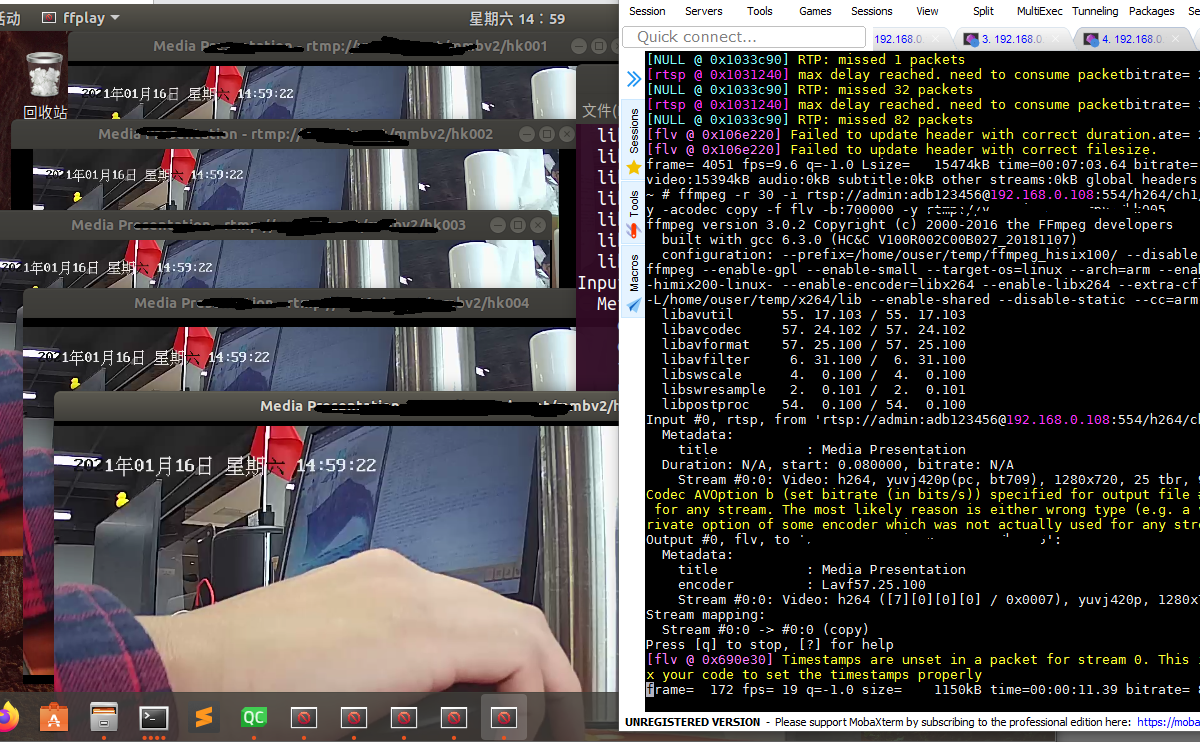The image size is (1200, 742).
Task: Switch to the unnumbered 192.168.0 terminal tab
Action: pos(908,39)
